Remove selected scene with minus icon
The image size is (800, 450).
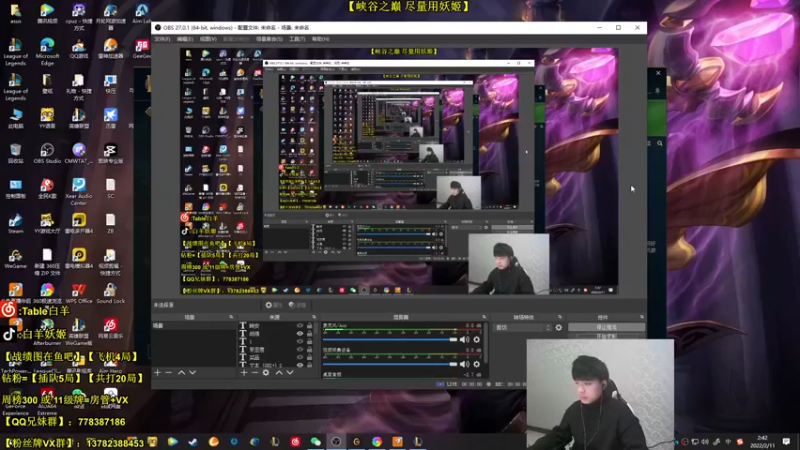[x=168, y=372]
